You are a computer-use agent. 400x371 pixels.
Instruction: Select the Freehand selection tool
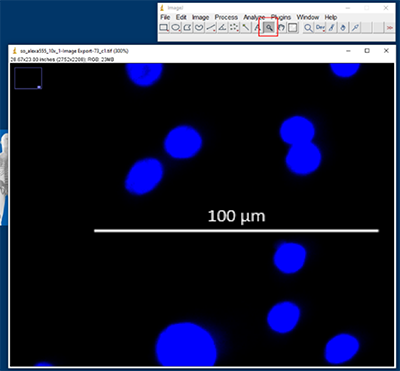(199, 28)
